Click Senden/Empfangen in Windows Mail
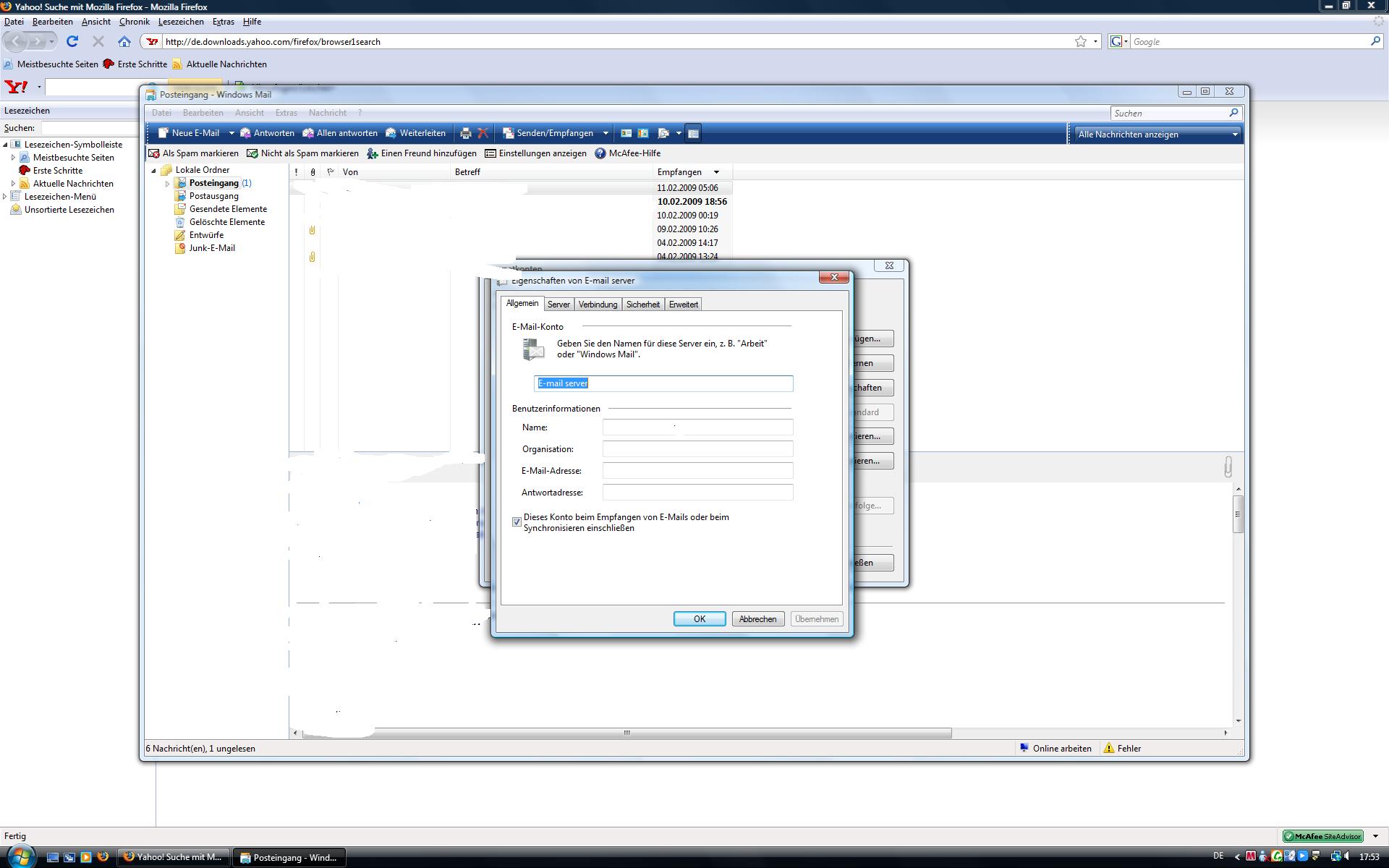 548,133
